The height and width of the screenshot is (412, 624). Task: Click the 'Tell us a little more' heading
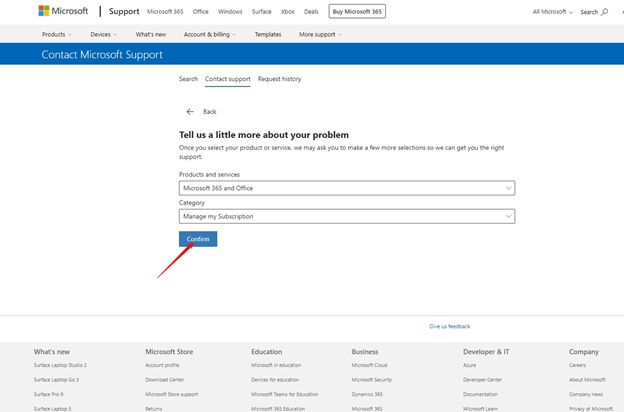click(264, 135)
